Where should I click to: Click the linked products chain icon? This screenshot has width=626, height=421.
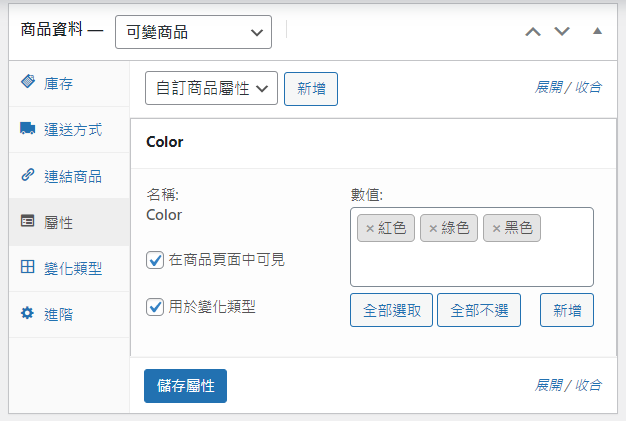28,175
